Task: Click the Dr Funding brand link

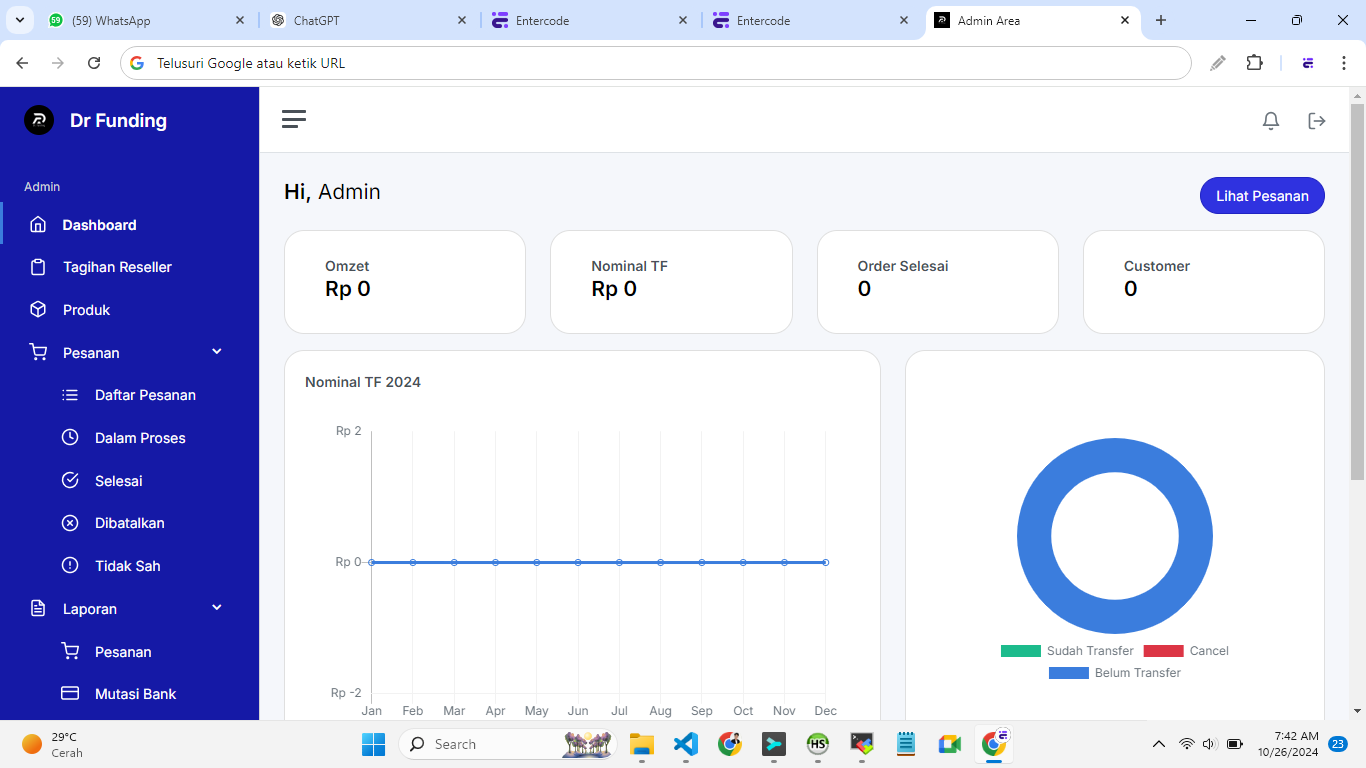Action: pos(118,121)
